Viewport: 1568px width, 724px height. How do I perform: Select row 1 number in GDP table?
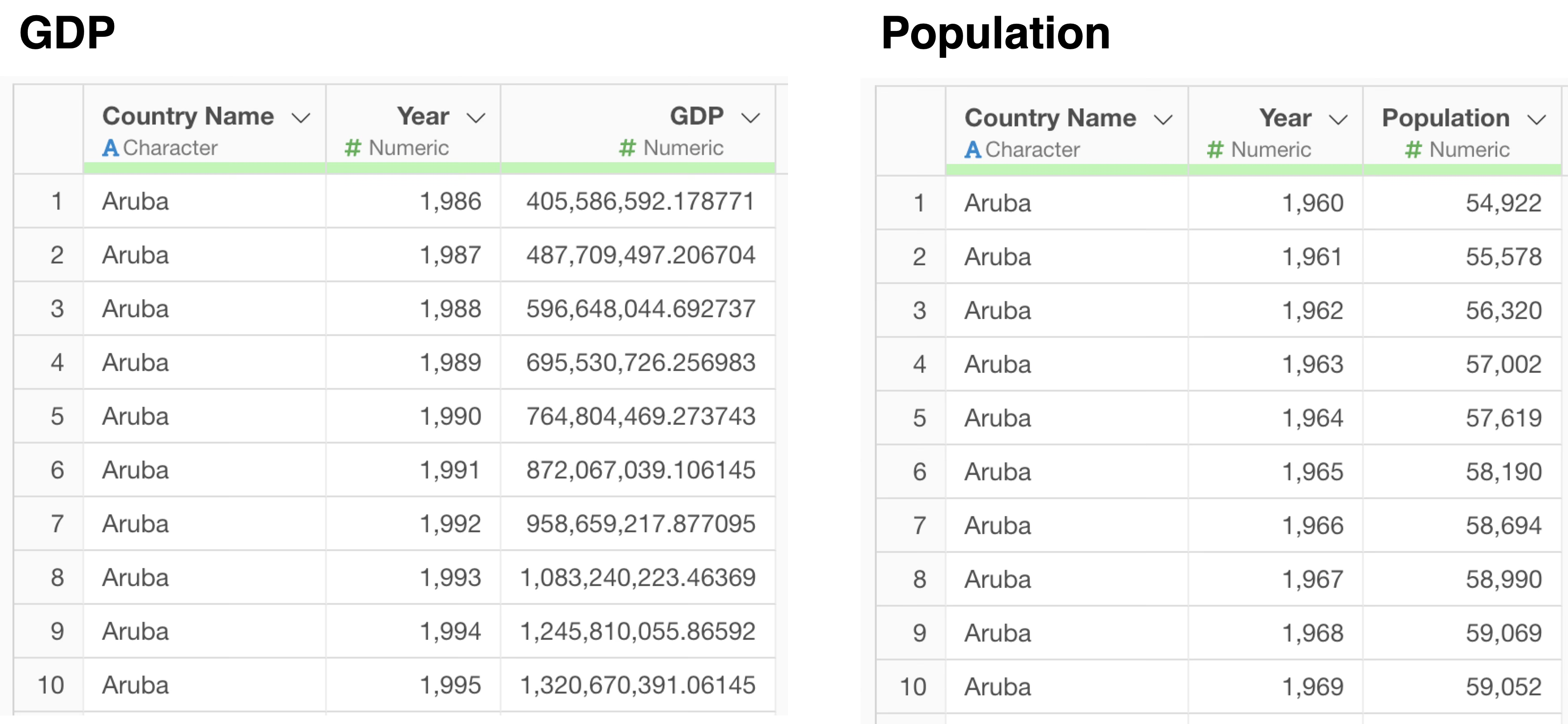tap(56, 202)
